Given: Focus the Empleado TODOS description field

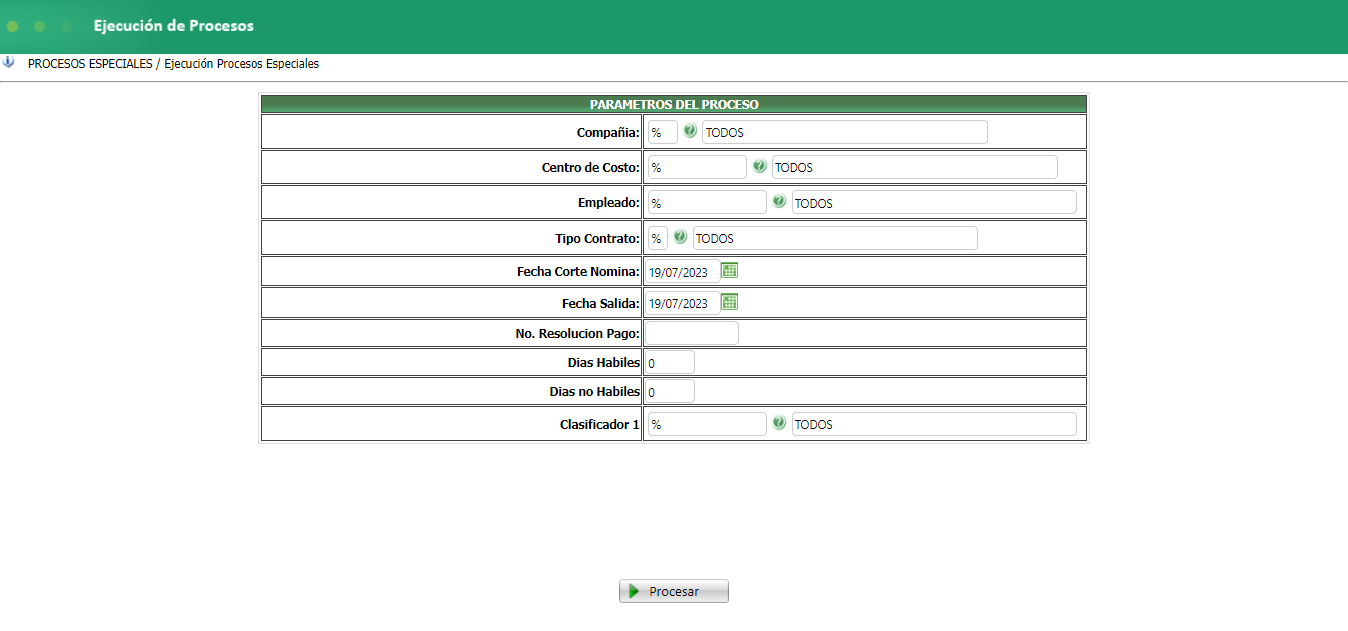Looking at the screenshot, I should (x=934, y=202).
